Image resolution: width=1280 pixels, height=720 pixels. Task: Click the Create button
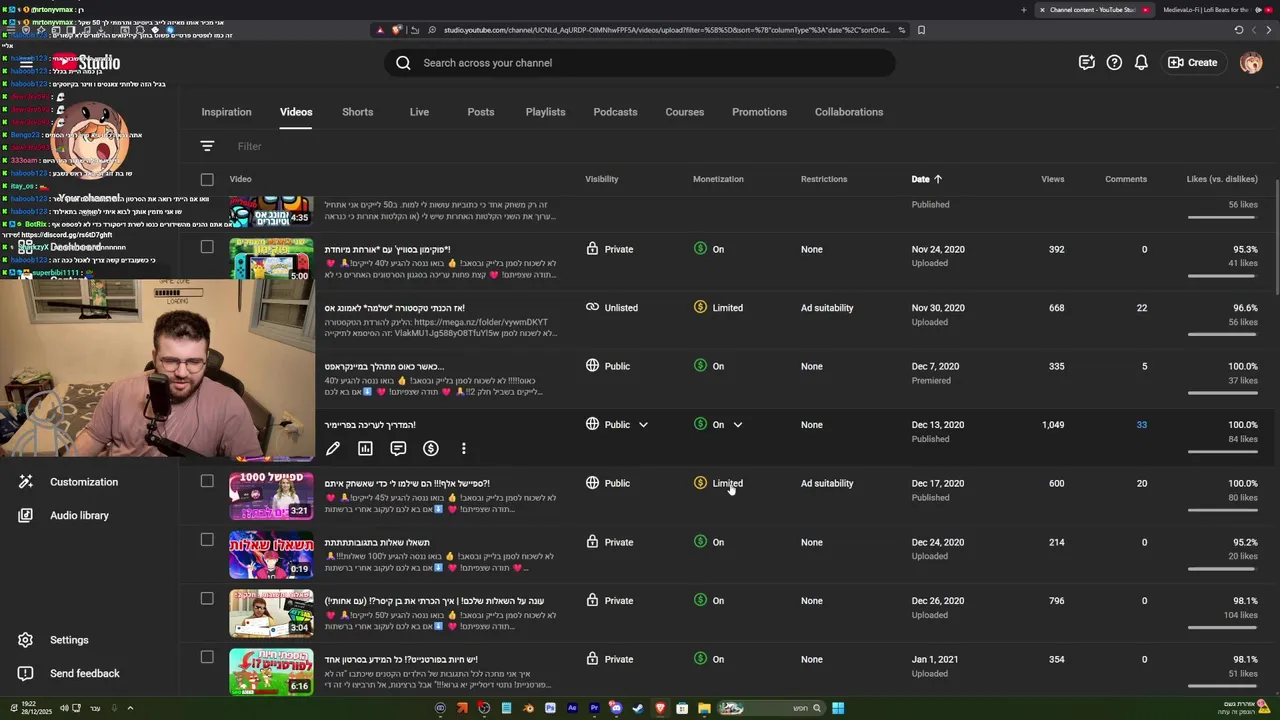(x=1193, y=63)
